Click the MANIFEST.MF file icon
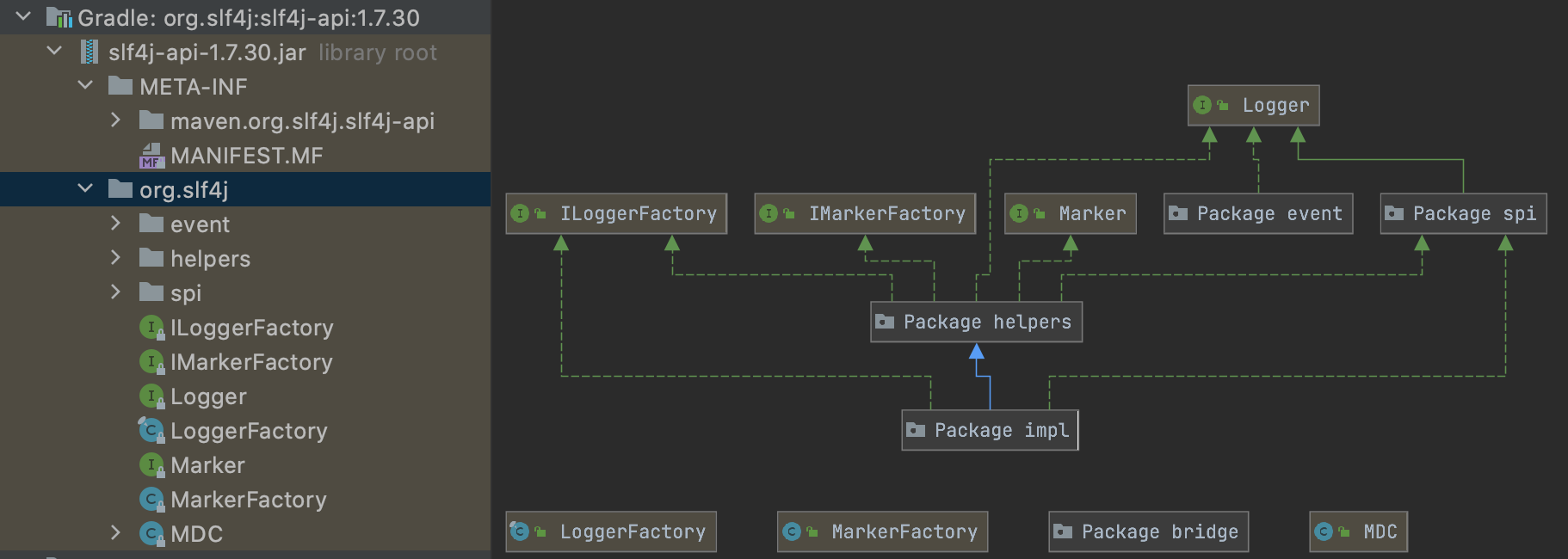The image size is (1568, 559). click(x=151, y=155)
